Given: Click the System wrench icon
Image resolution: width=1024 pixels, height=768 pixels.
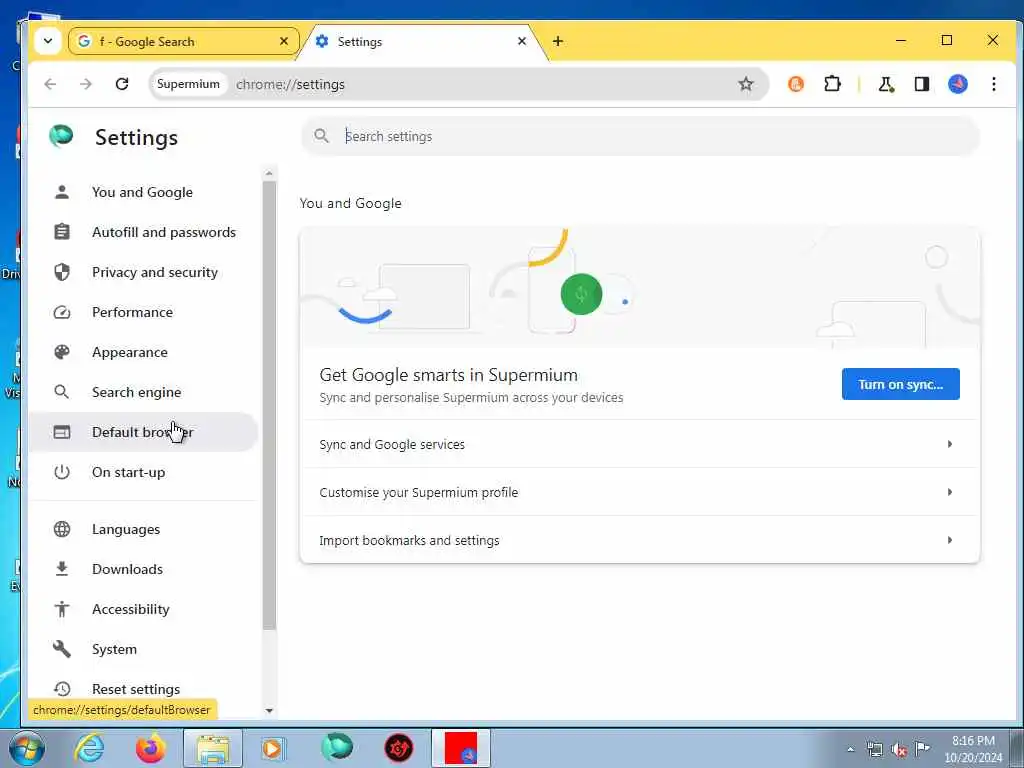Looking at the screenshot, I should tap(62, 648).
